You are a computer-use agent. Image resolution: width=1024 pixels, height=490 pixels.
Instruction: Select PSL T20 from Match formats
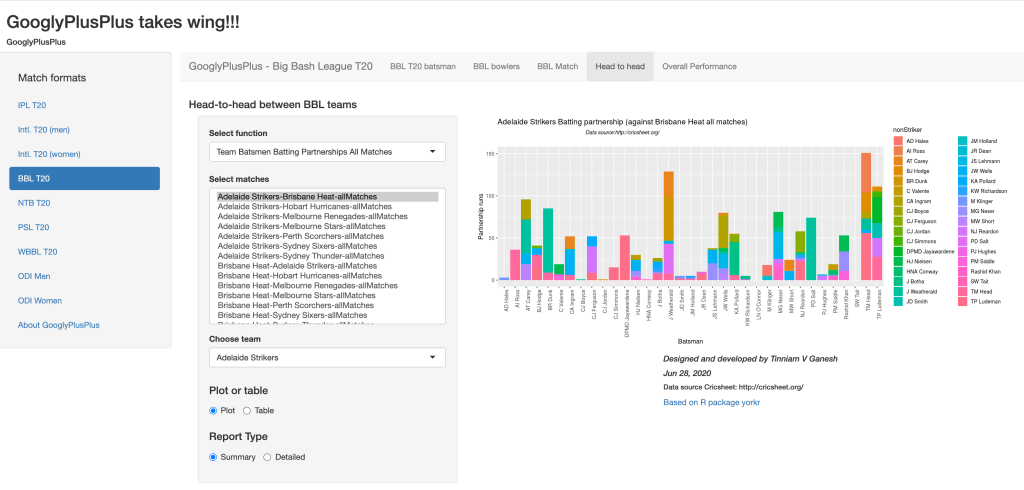pyautogui.click(x=33, y=227)
